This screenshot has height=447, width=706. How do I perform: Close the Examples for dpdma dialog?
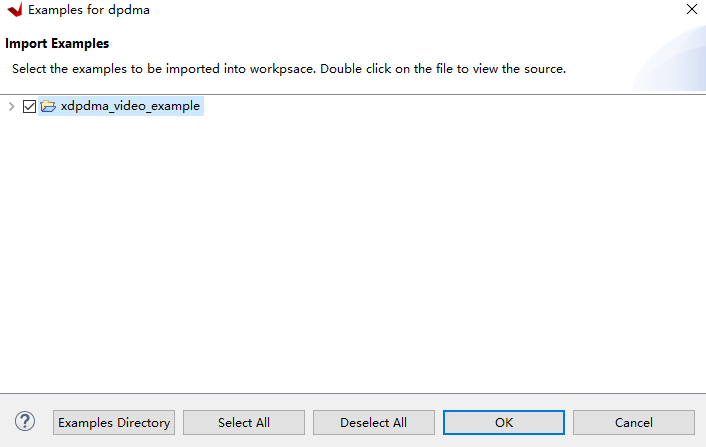(x=691, y=10)
